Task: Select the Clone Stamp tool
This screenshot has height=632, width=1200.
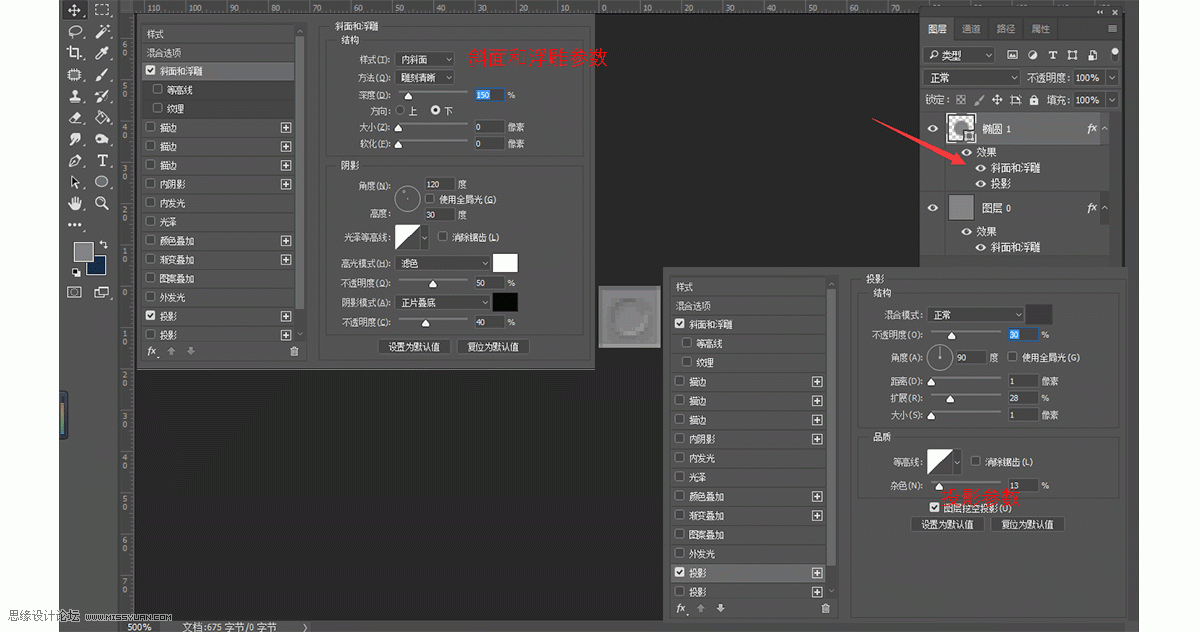Action: 75,97
